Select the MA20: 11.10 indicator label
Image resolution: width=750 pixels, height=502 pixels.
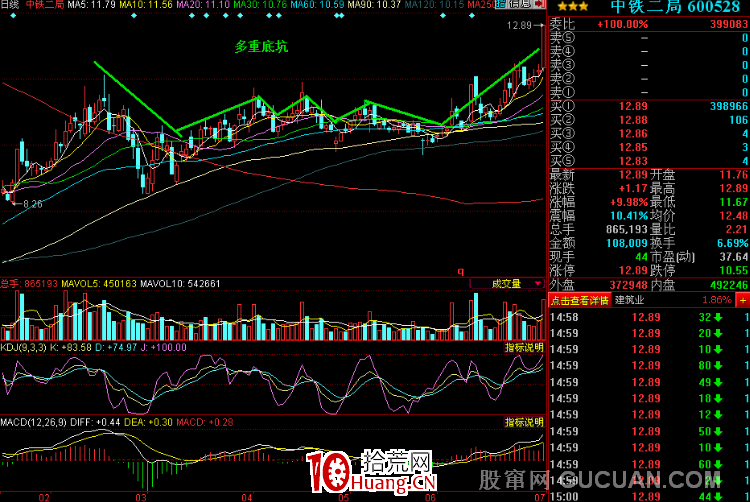[203, 5]
